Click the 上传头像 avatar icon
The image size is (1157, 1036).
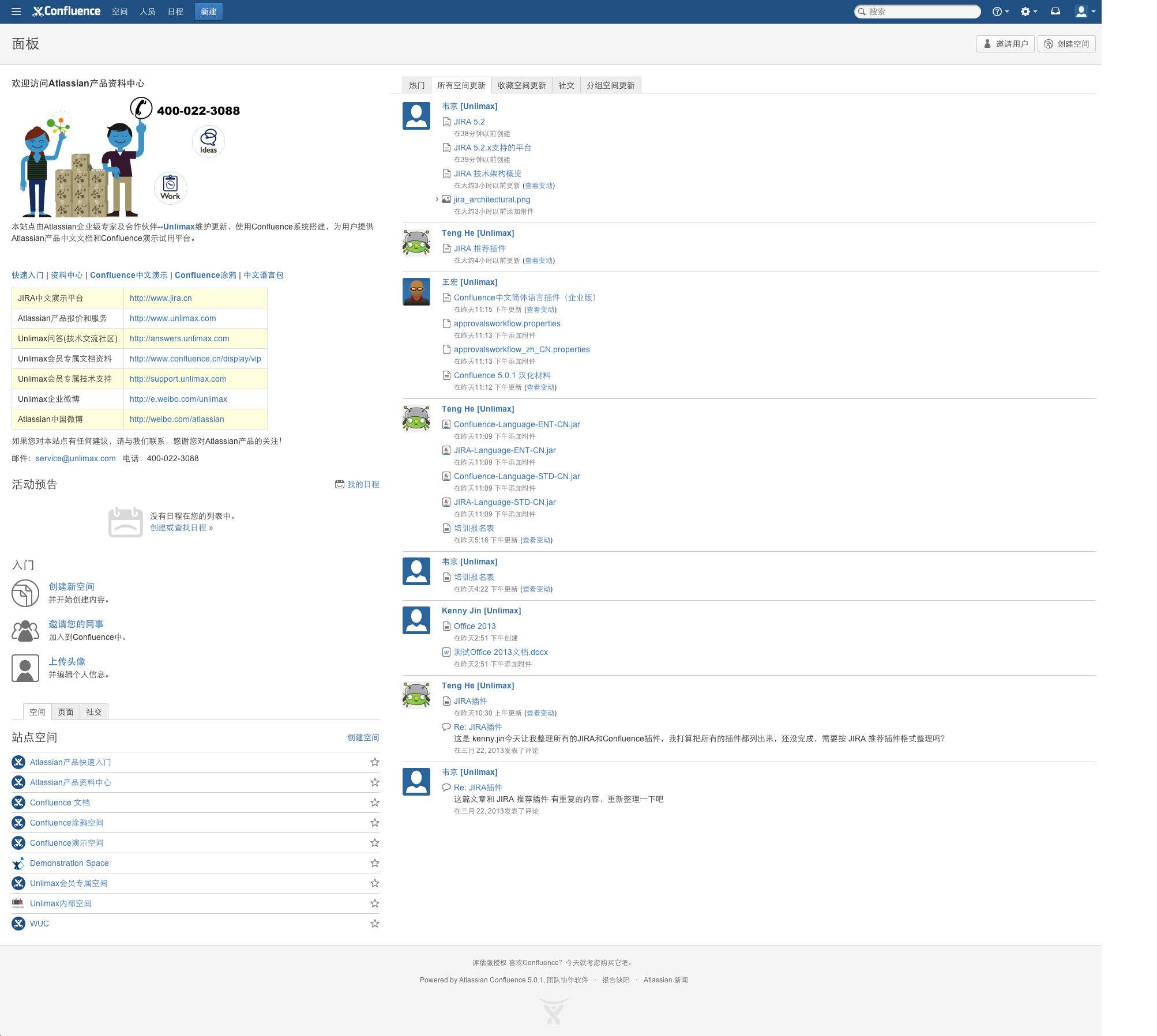click(x=25, y=668)
